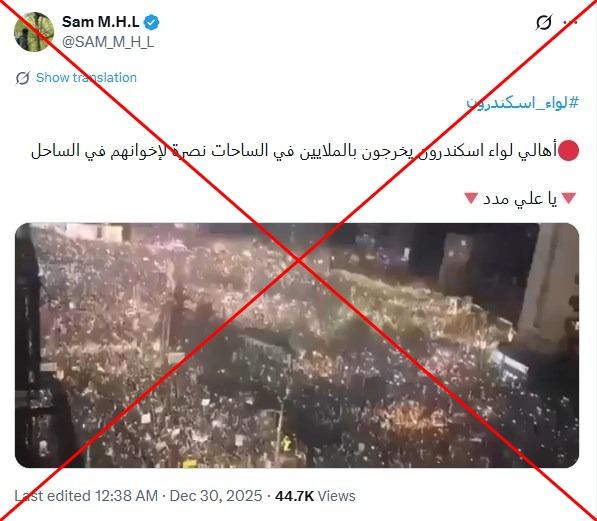Viewport: 597px width, 521px height.
Task: Click the 12:38 AM timestamp
Action: tap(126, 496)
